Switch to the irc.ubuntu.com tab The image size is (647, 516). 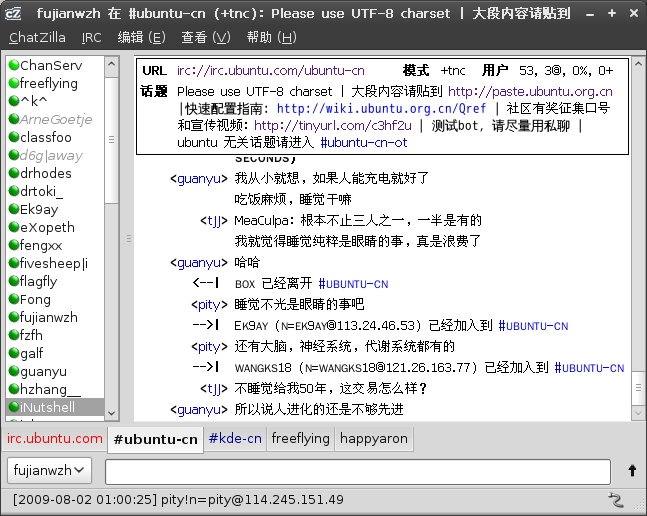(54, 438)
